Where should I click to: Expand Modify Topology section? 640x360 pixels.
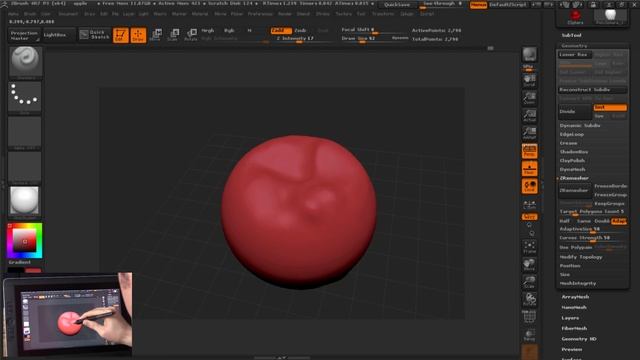pyautogui.click(x=581, y=257)
